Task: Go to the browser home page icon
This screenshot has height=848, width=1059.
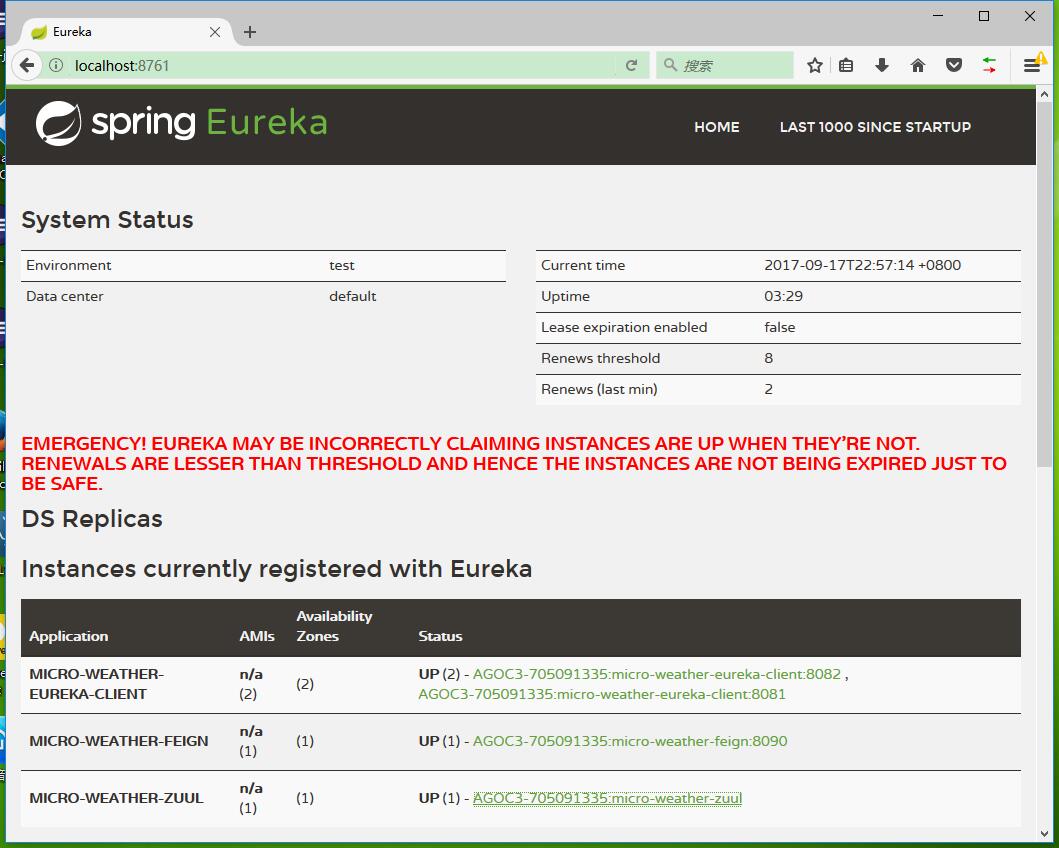Action: coord(917,66)
